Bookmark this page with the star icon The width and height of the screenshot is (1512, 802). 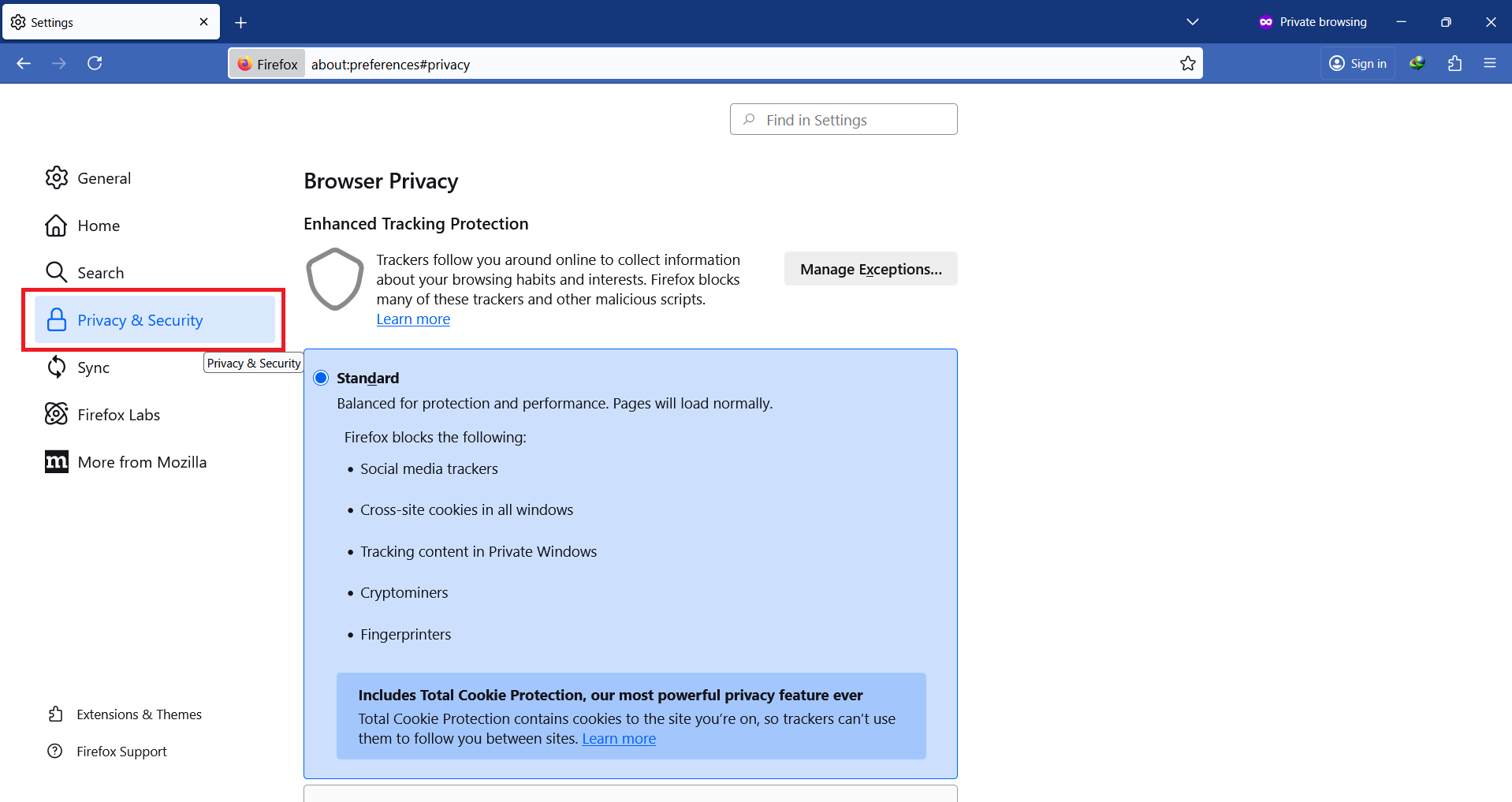[1187, 64]
